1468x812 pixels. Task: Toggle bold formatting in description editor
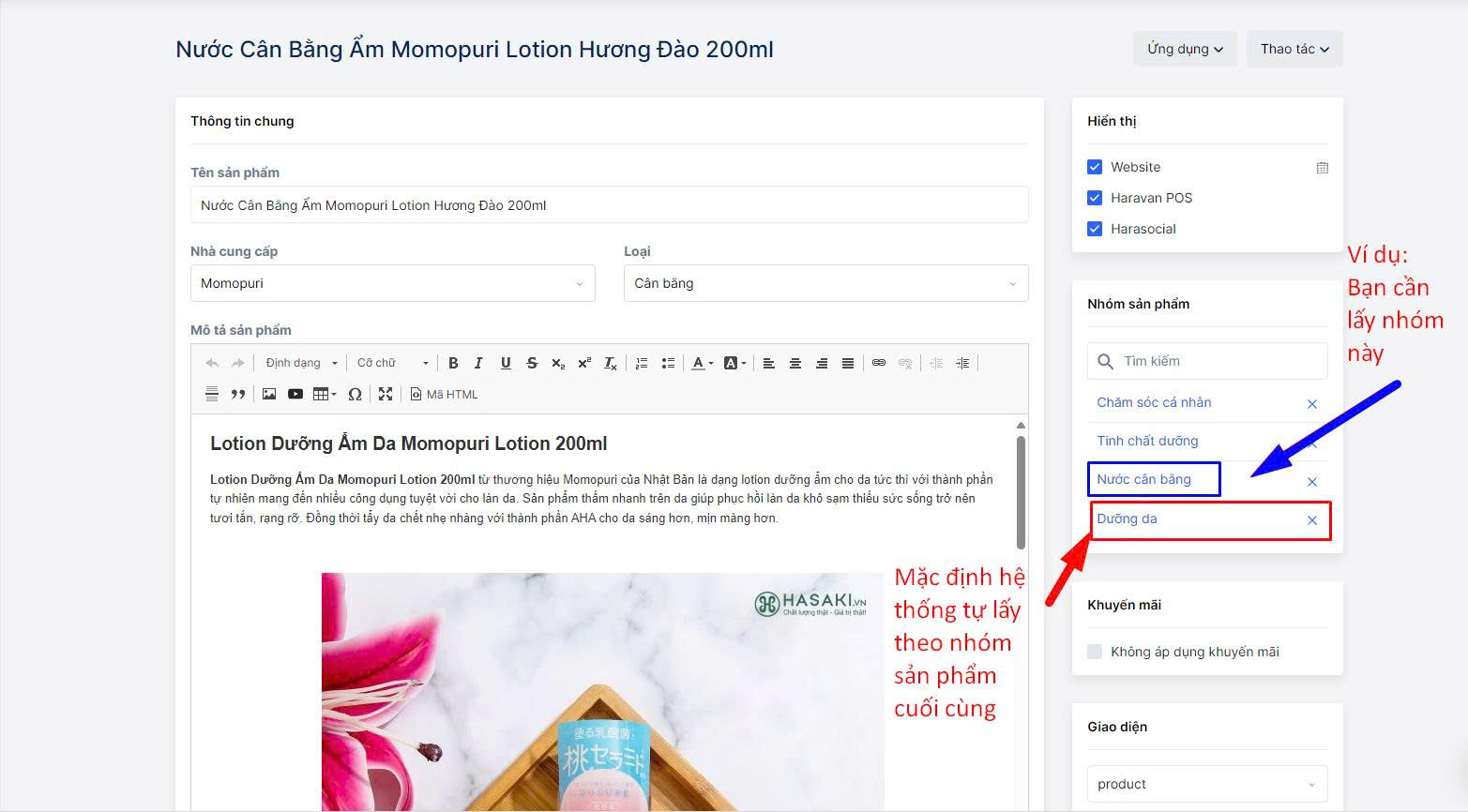tap(453, 363)
